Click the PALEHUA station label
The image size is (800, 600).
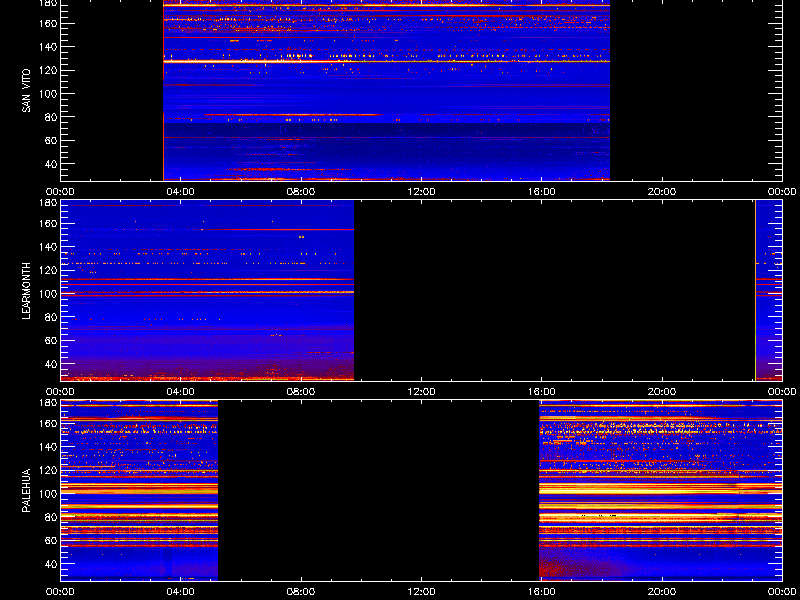tap(26, 490)
